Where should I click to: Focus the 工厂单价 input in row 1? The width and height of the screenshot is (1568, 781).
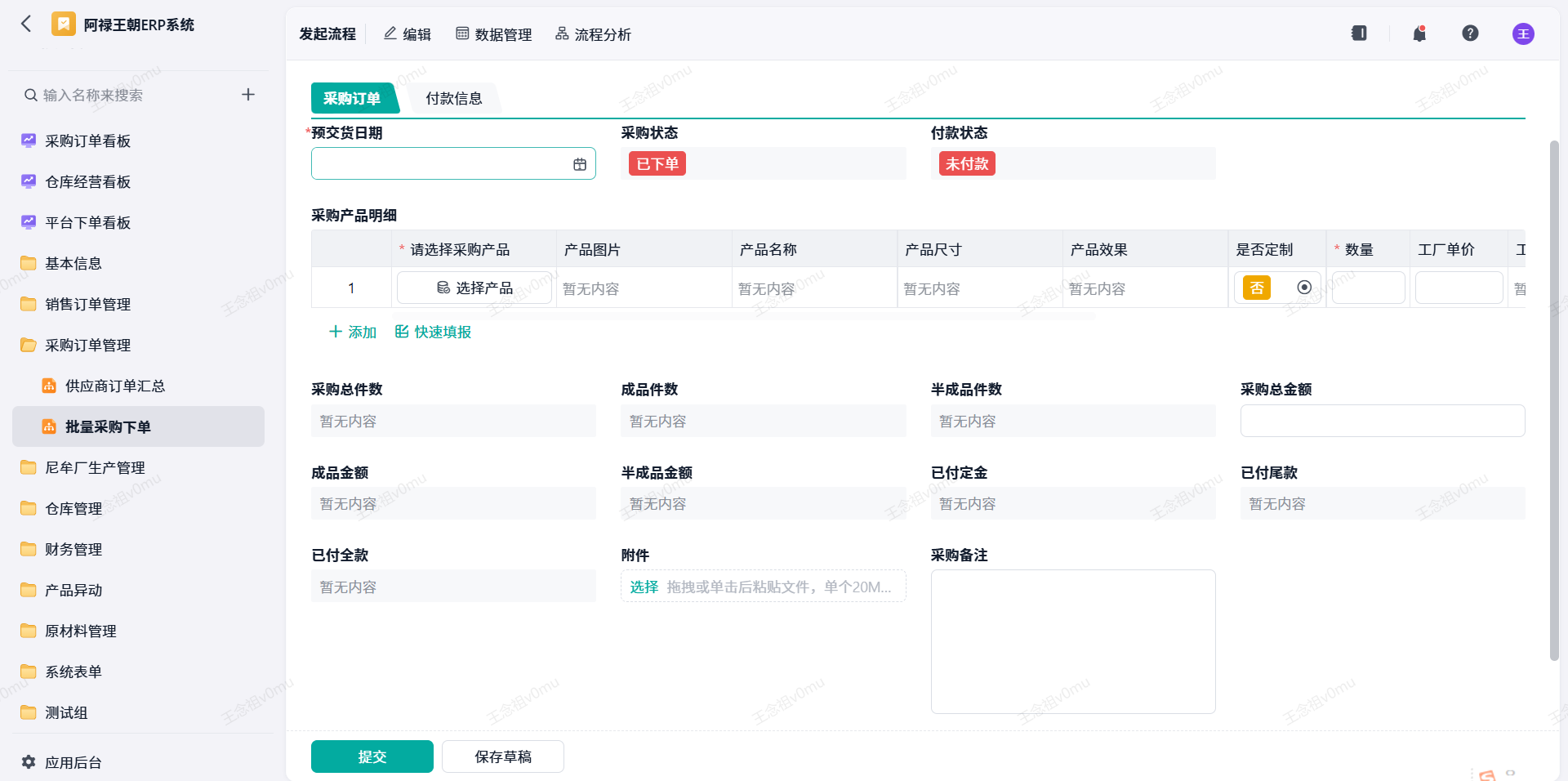[x=1459, y=288]
